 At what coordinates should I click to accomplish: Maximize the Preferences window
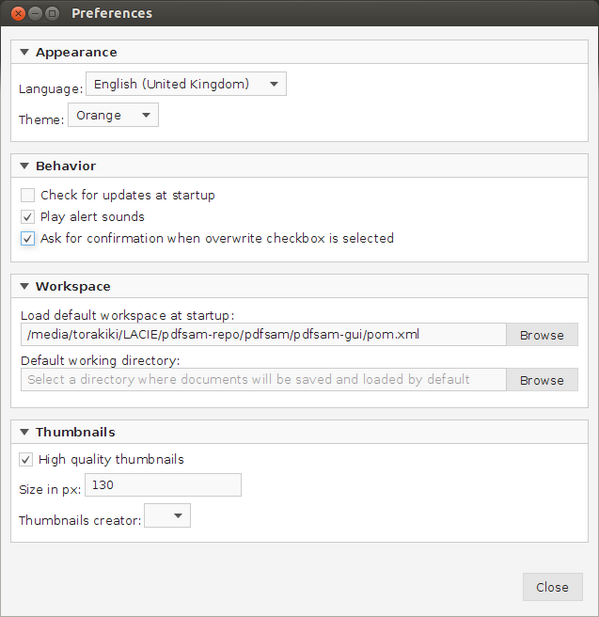coord(52,13)
